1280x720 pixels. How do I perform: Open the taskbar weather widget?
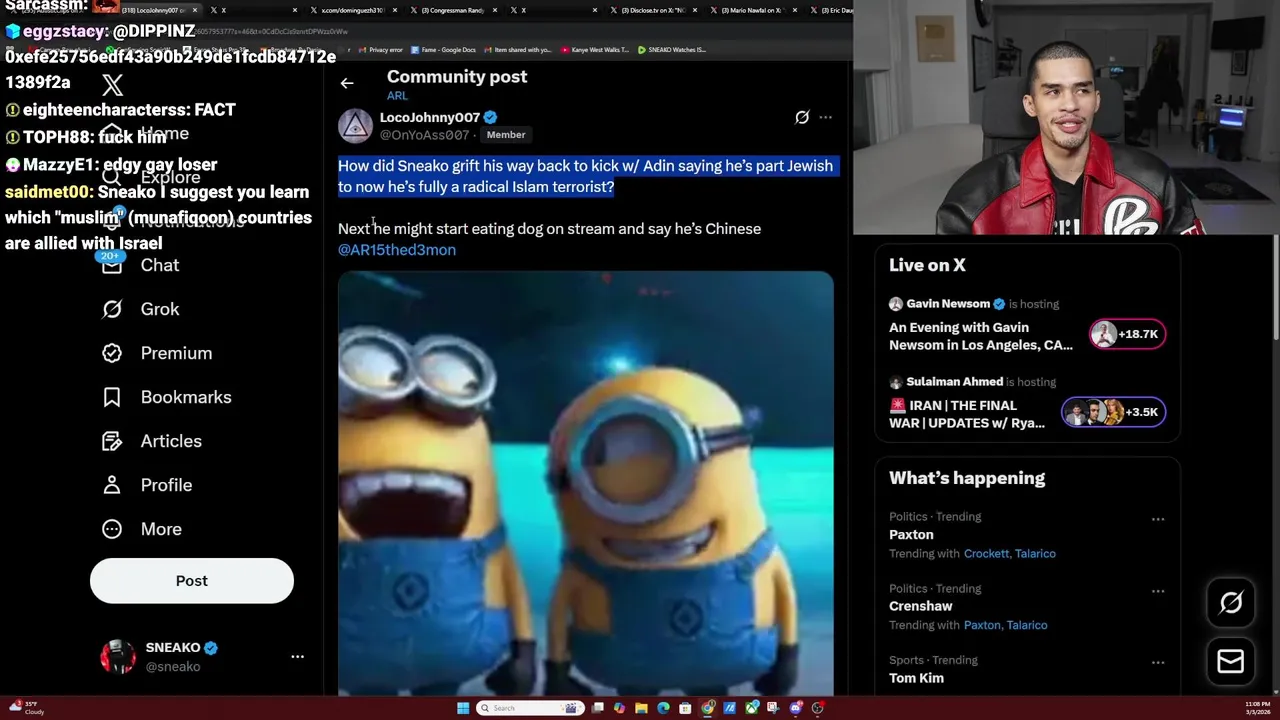click(x=26, y=707)
